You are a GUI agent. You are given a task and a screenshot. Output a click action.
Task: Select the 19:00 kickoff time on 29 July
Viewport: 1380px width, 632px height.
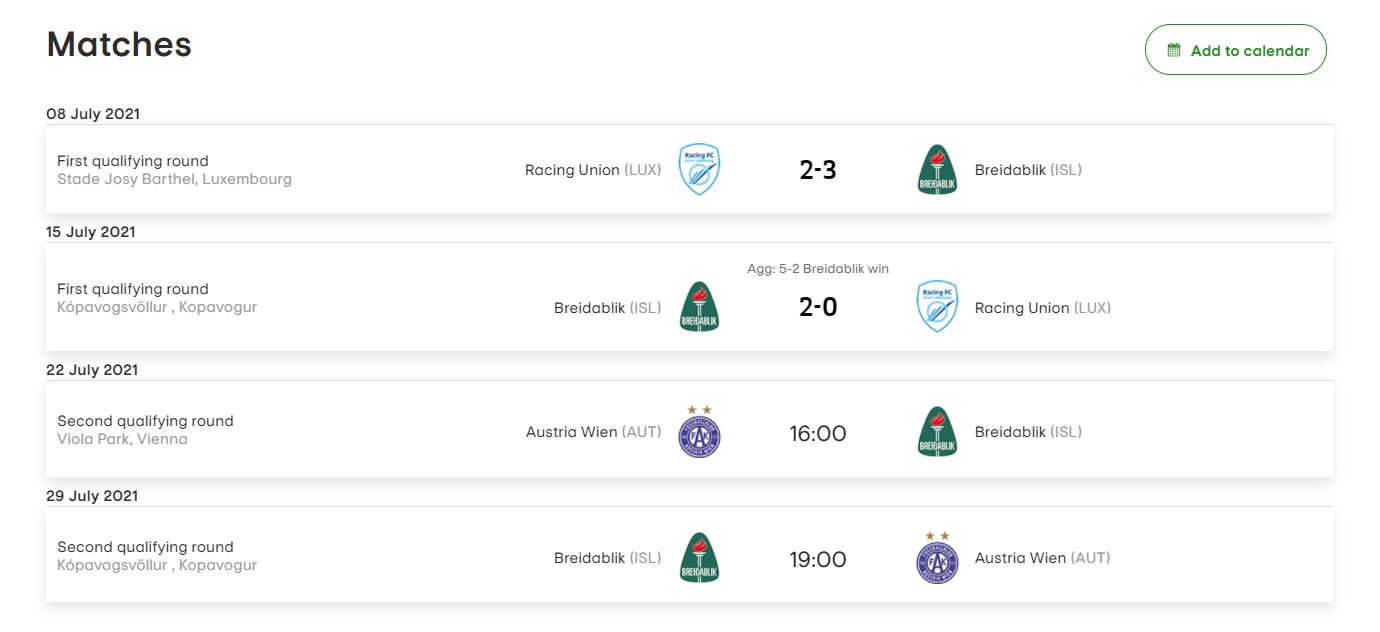tap(817, 559)
